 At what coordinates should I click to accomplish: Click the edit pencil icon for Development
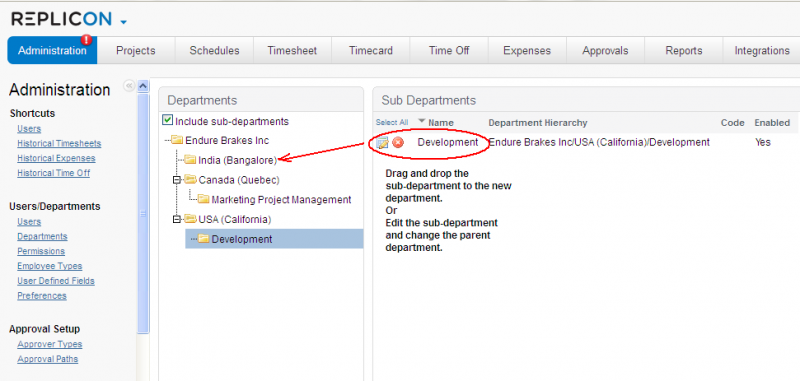click(x=382, y=143)
